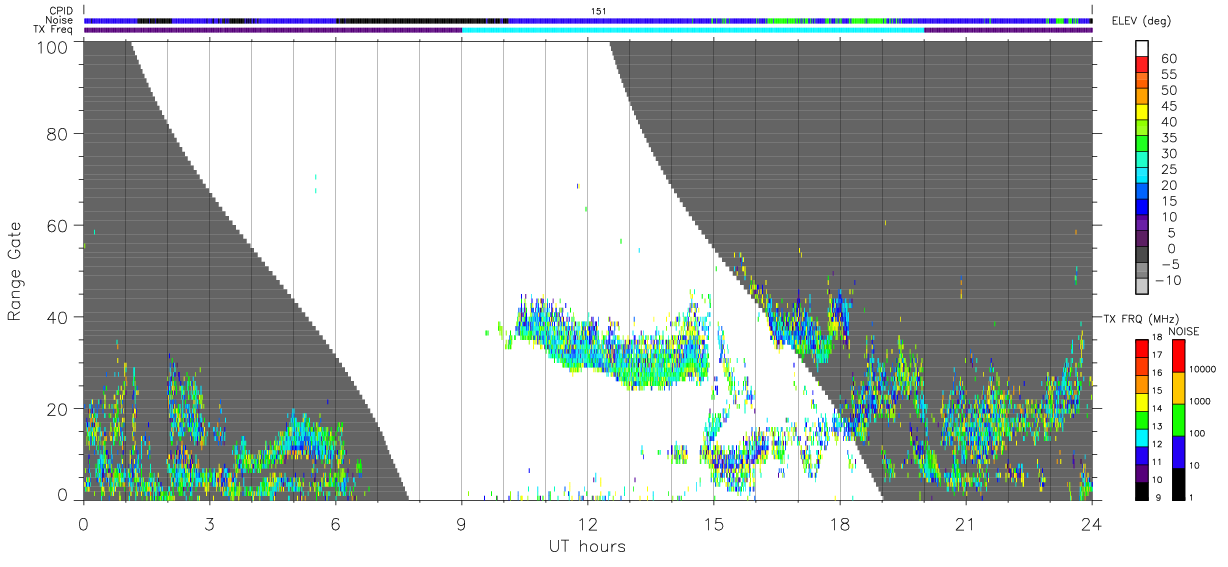Click the CPID value 151
Image resolution: width=1228 pixels, height=567 pixels.
599,10
